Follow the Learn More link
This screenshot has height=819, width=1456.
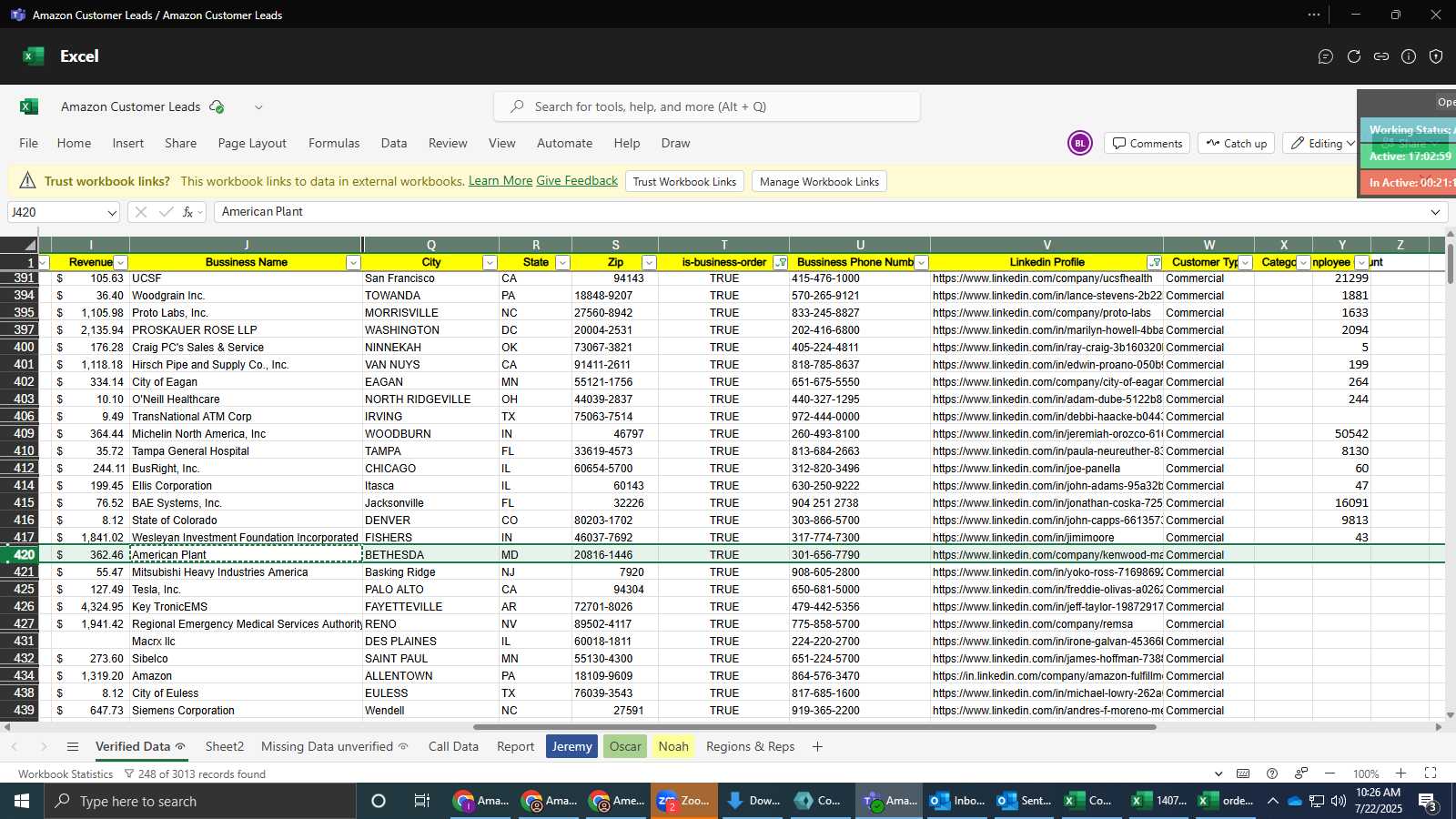pos(500,181)
